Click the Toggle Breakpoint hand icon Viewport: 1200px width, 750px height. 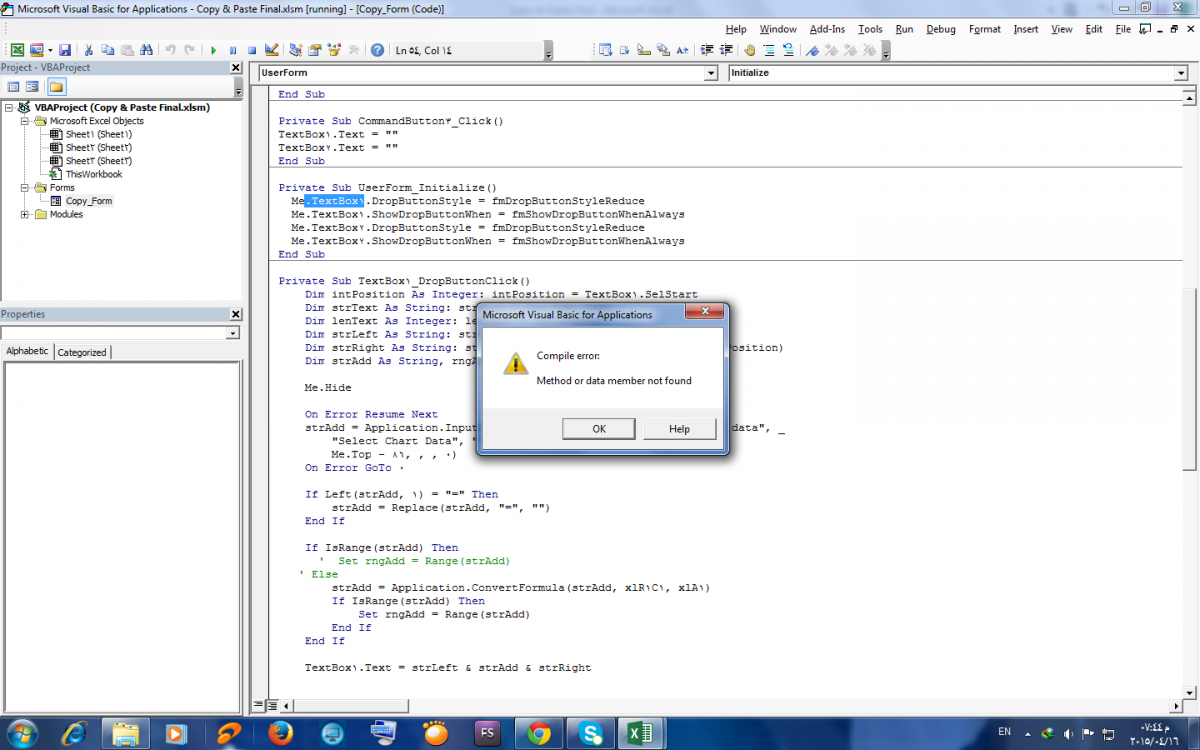coord(750,49)
